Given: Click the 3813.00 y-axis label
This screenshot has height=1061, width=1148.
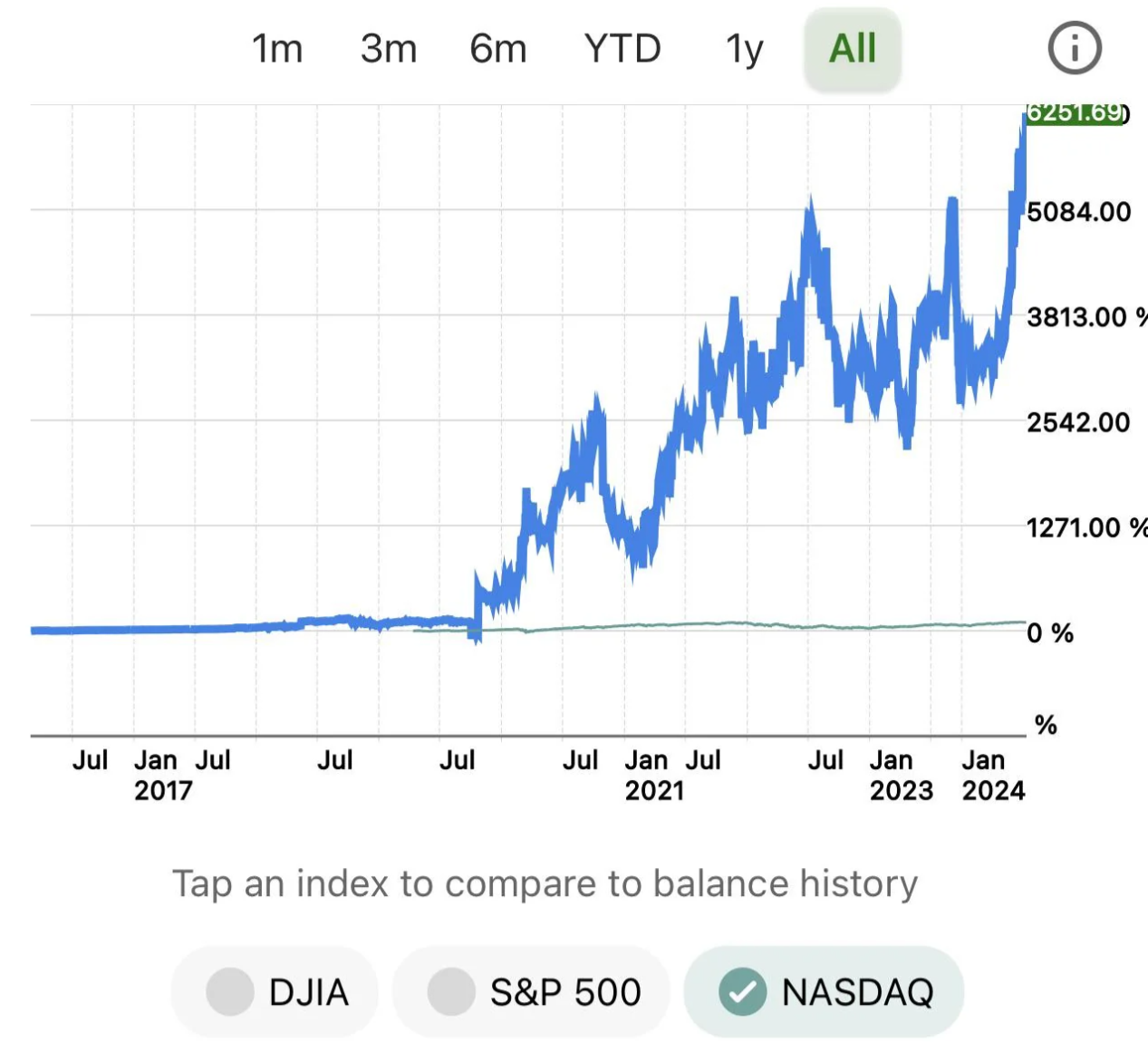Looking at the screenshot, I should [1078, 317].
